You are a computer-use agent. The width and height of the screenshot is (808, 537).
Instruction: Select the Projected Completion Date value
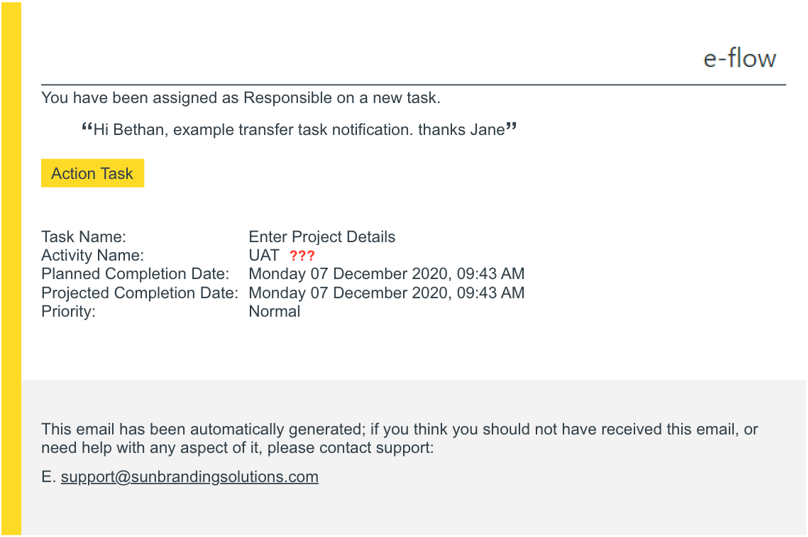pos(386,293)
